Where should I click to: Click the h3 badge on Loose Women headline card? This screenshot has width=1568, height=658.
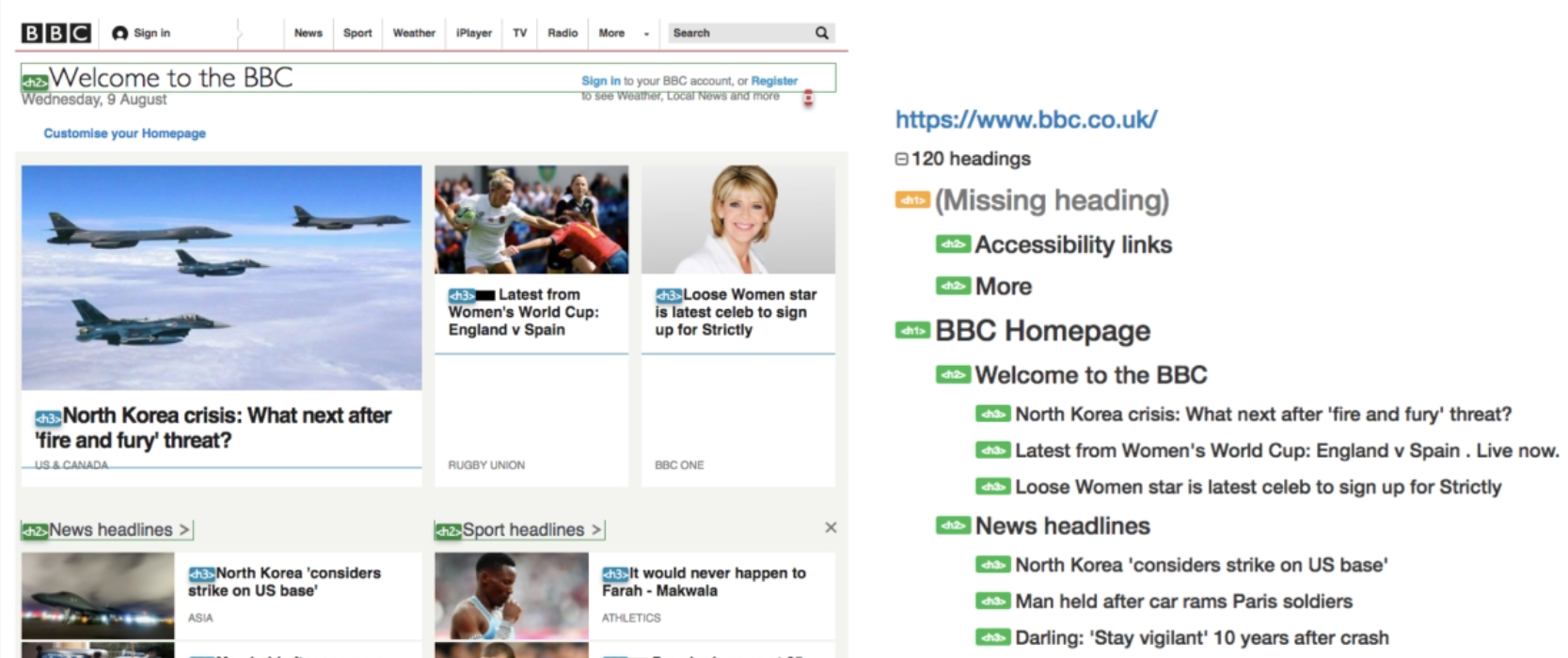coord(669,295)
